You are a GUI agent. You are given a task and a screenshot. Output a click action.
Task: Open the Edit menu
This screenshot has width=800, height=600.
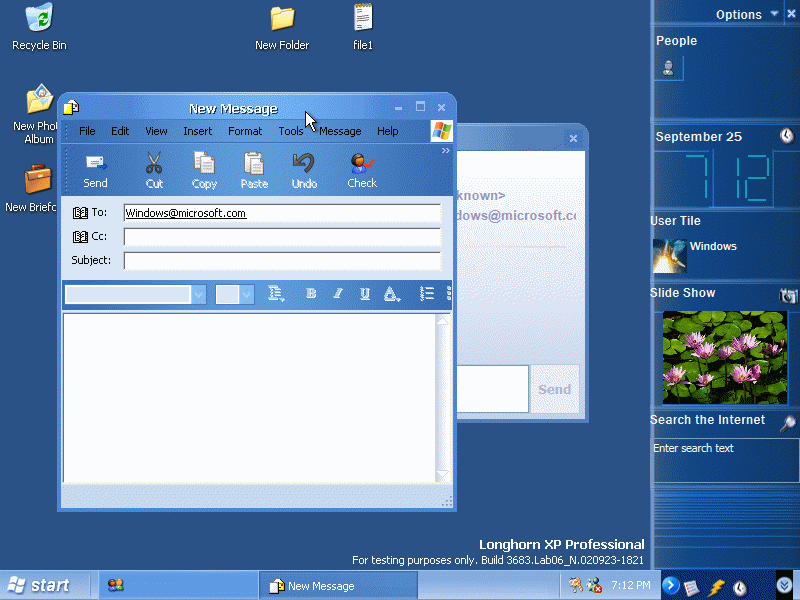[x=120, y=131]
